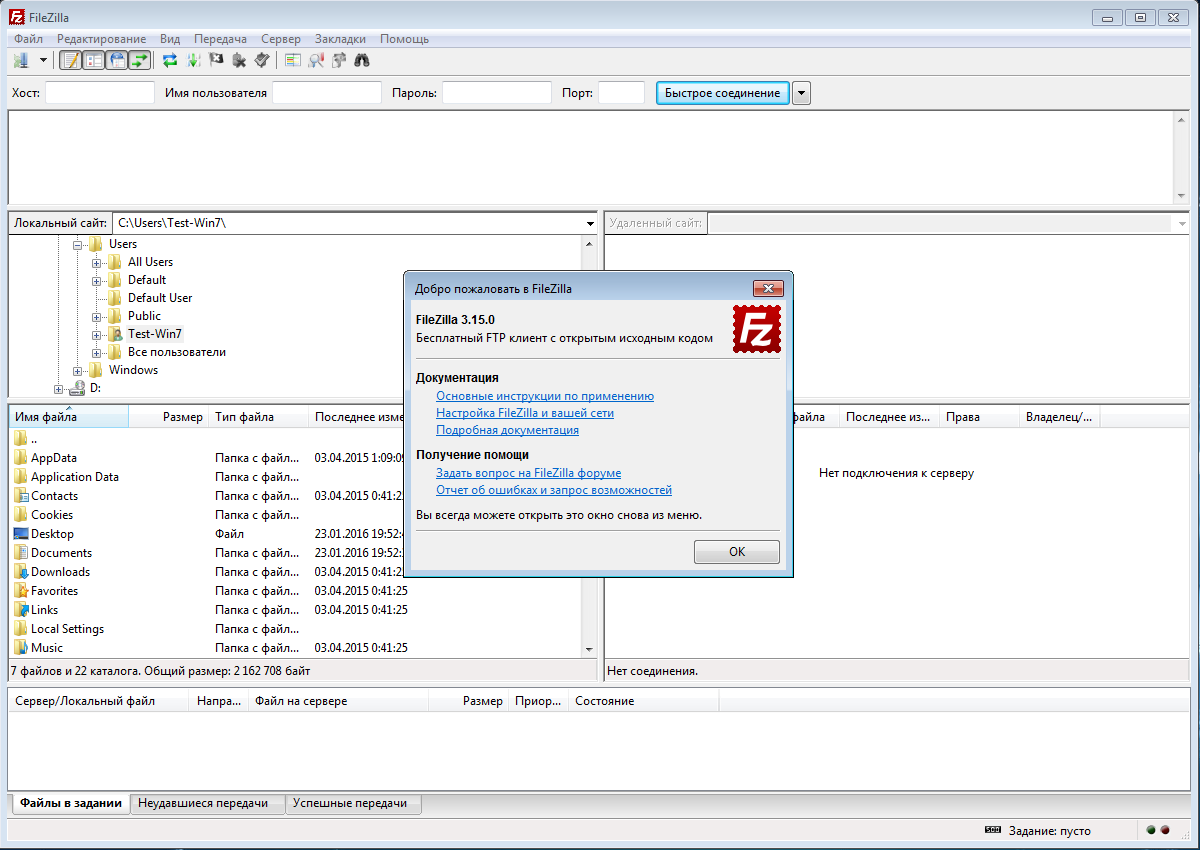Screen dimensions: 1200x850
Task: Open the Вид menu
Action: (x=170, y=39)
